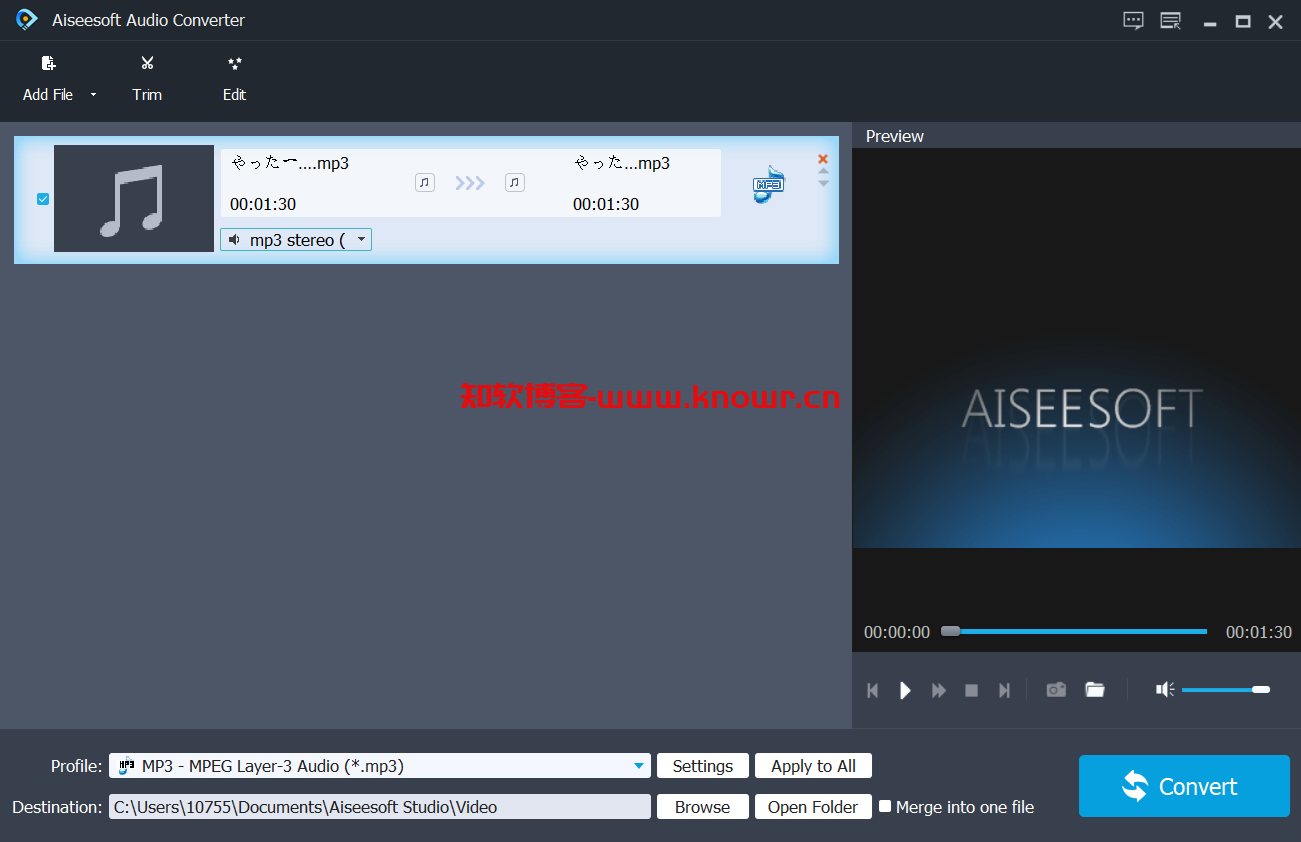The width and height of the screenshot is (1301, 842).
Task: Open the register menu icon in title bar
Action: (x=1170, y=21)
